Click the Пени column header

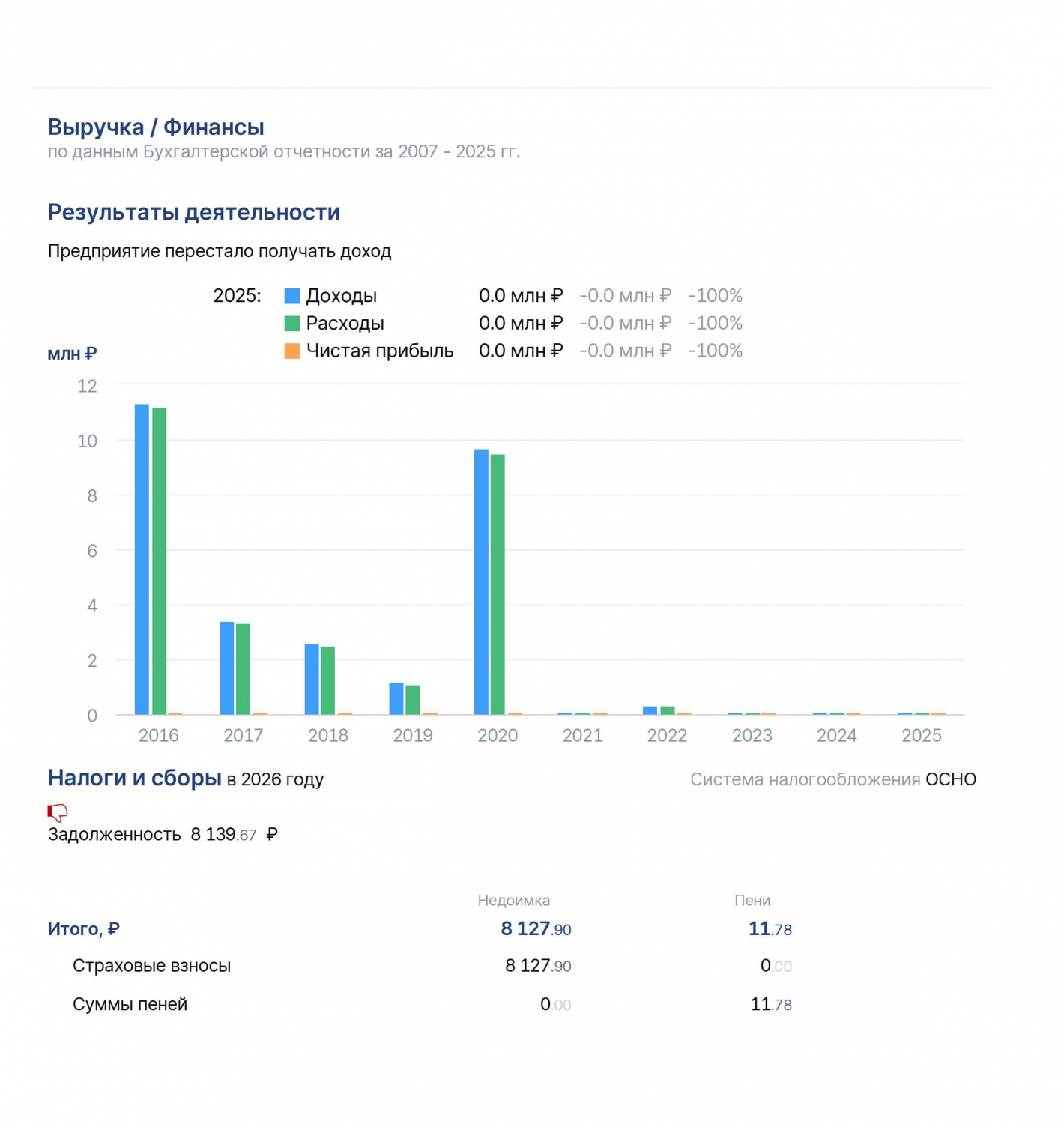coord(752,900)
